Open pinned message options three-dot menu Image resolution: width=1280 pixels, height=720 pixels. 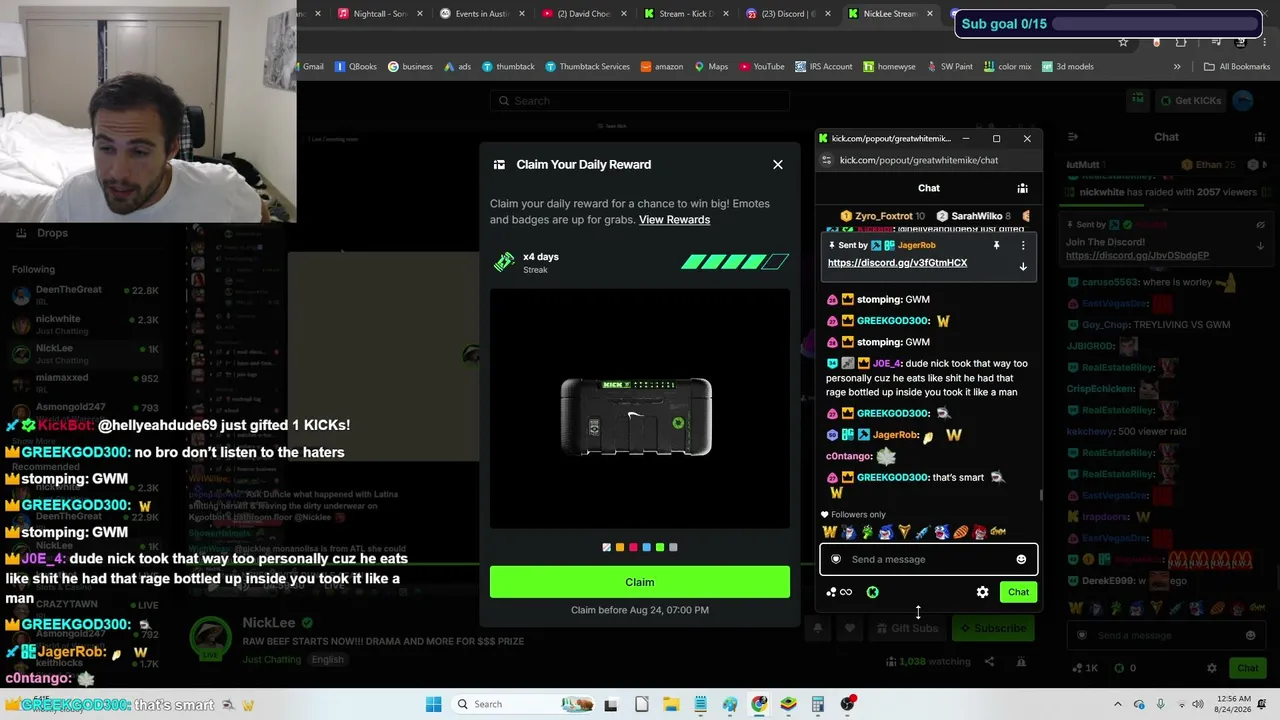[1022, 245]
